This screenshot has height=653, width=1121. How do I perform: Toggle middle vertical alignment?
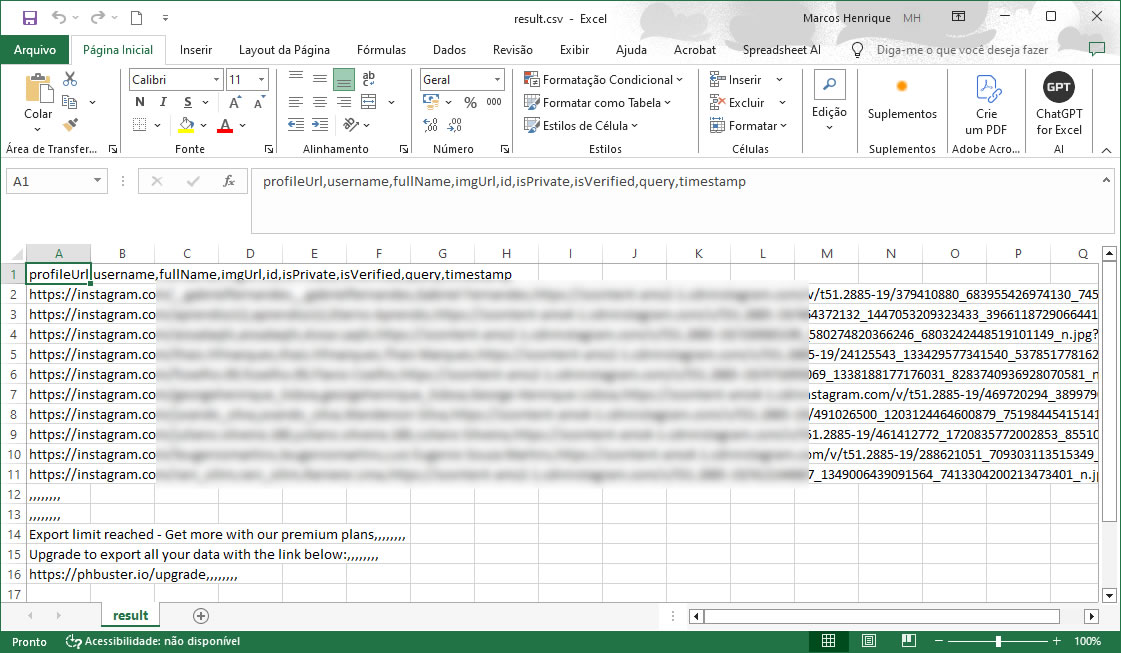click(x=320, y=79)
